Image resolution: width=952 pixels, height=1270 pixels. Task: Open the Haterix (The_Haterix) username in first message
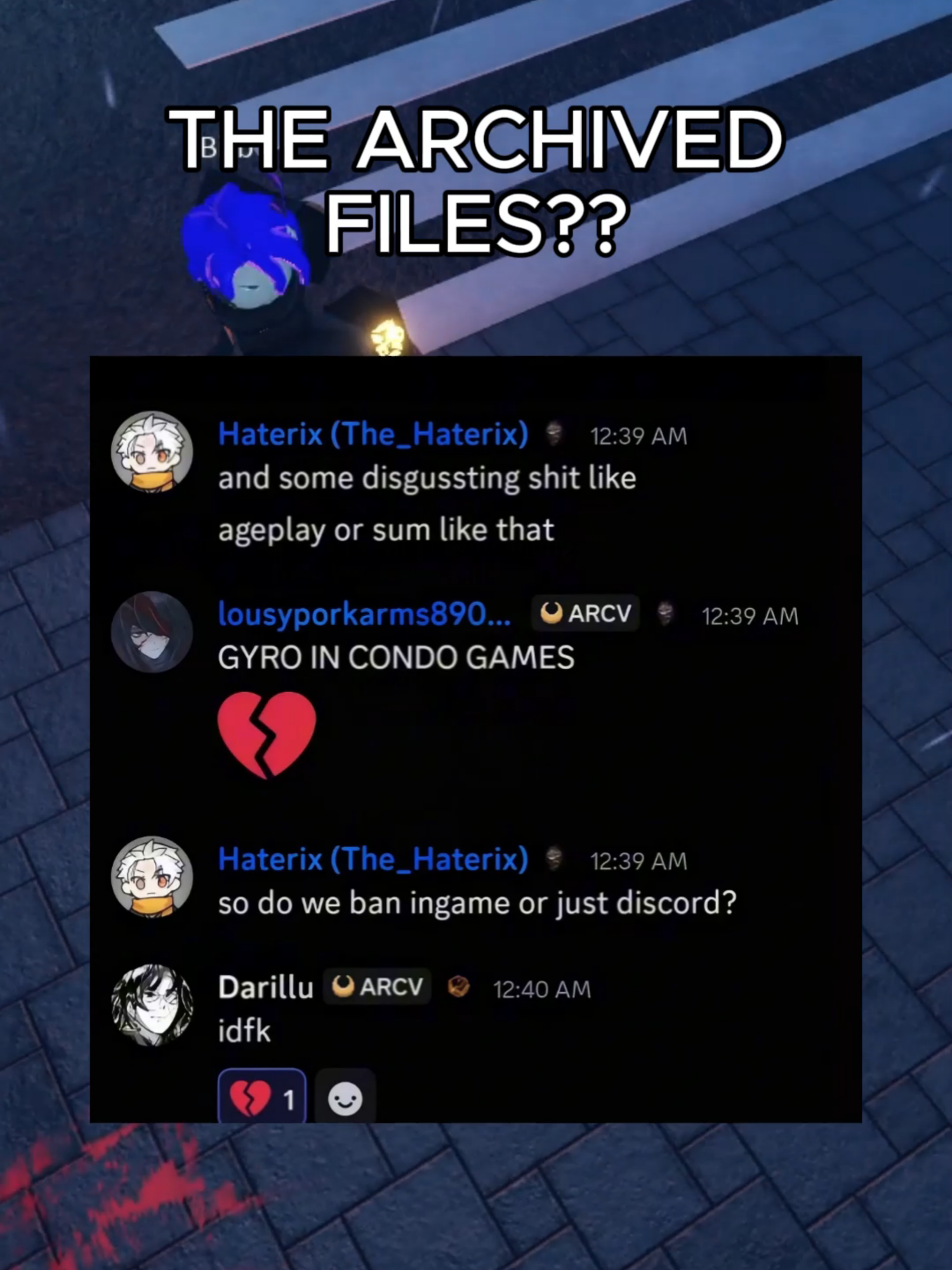373,434
